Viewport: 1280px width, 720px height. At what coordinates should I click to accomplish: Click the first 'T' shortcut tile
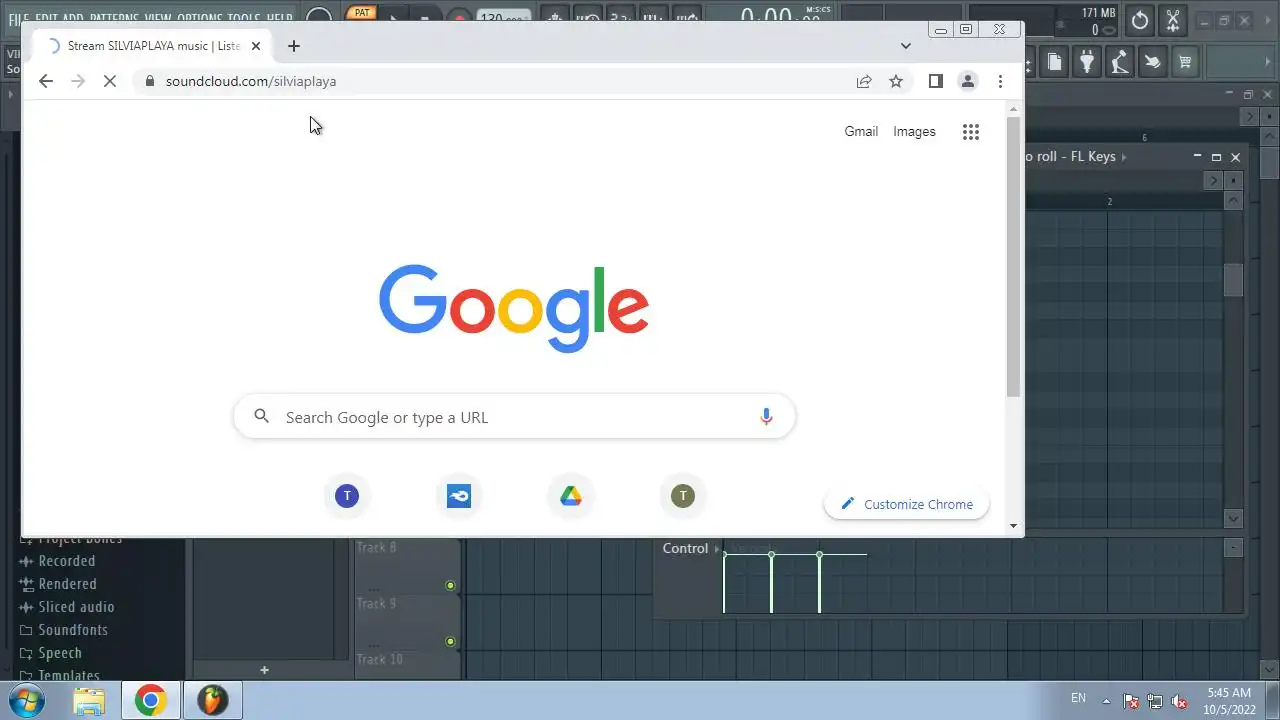pos(347,496)
